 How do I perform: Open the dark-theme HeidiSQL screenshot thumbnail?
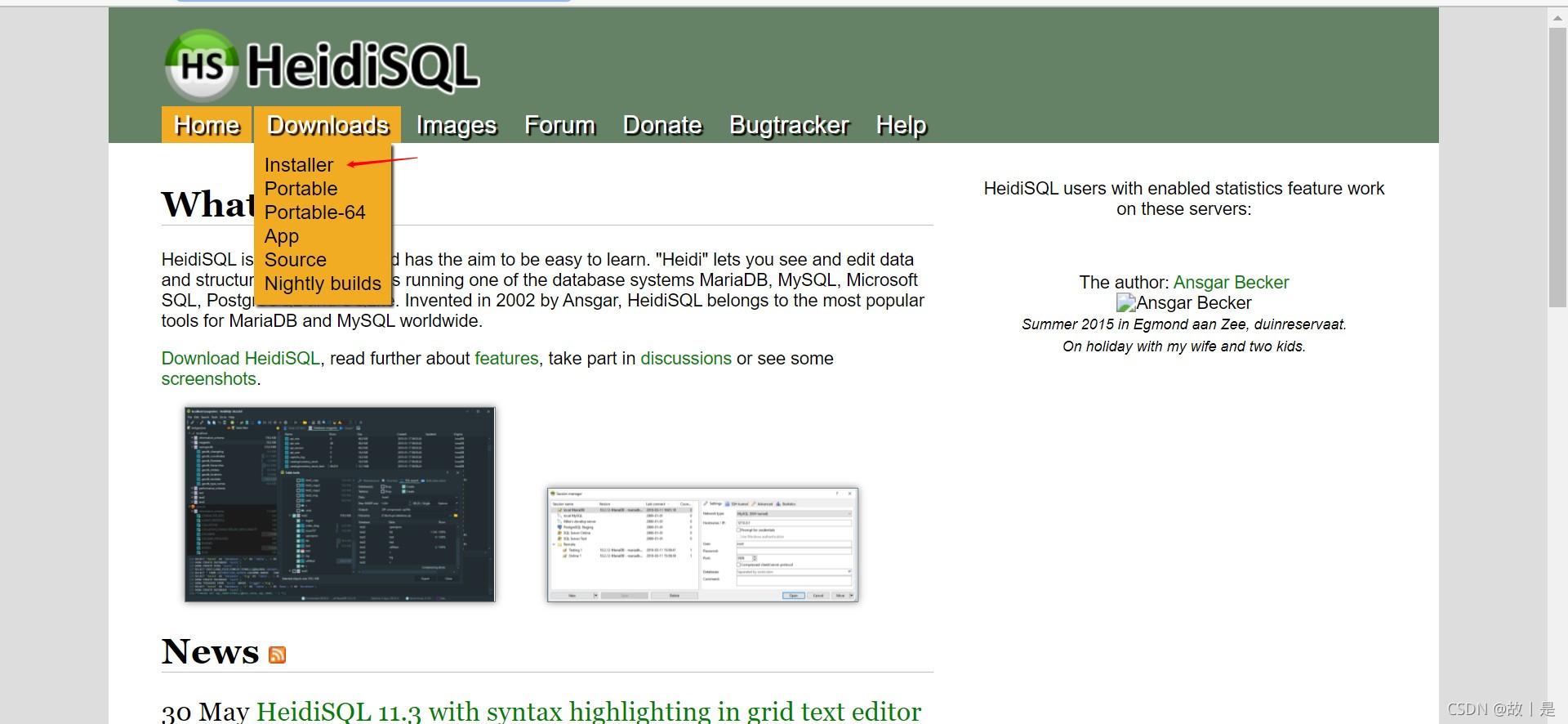pos(340,504)
